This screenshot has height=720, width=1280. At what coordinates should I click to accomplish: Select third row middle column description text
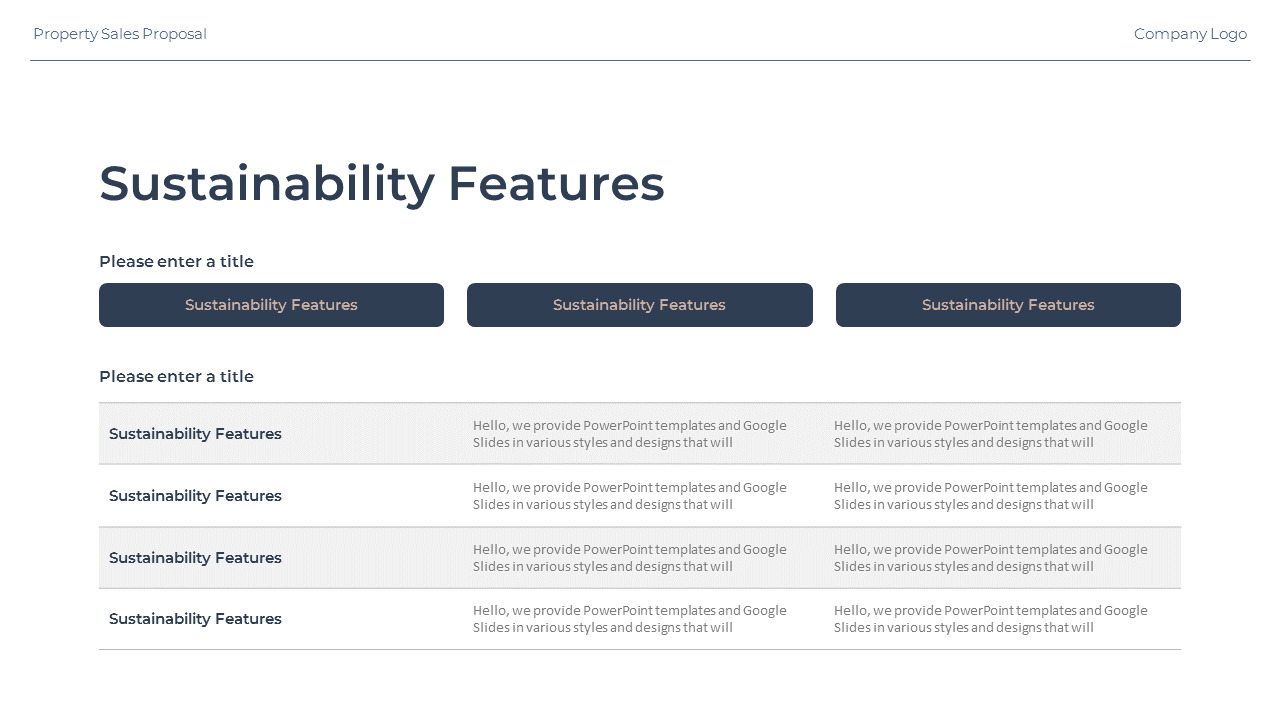pos(630,558)
